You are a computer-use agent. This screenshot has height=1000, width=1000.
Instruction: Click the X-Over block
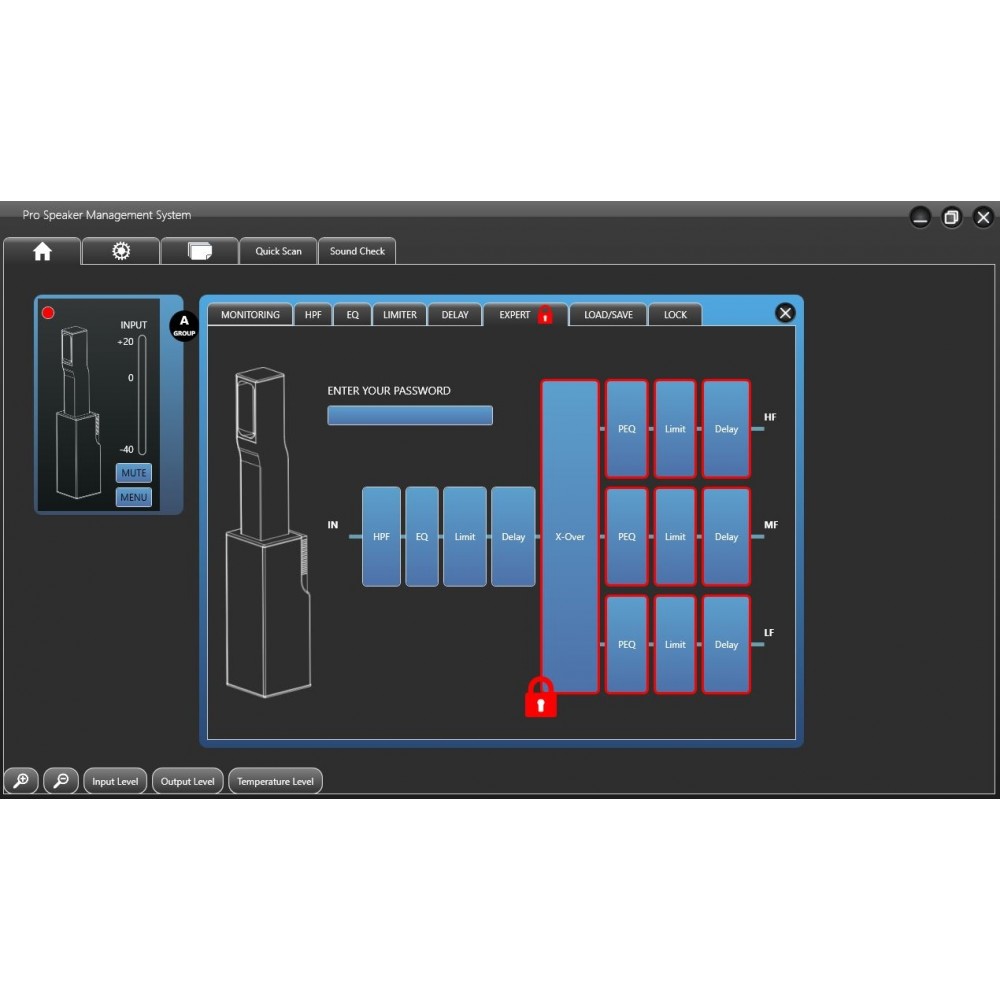point(570,537)
